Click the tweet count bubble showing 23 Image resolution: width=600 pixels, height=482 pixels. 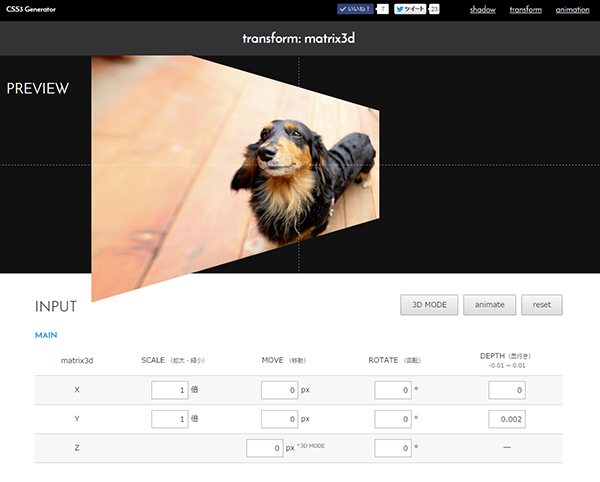[434, 9]
